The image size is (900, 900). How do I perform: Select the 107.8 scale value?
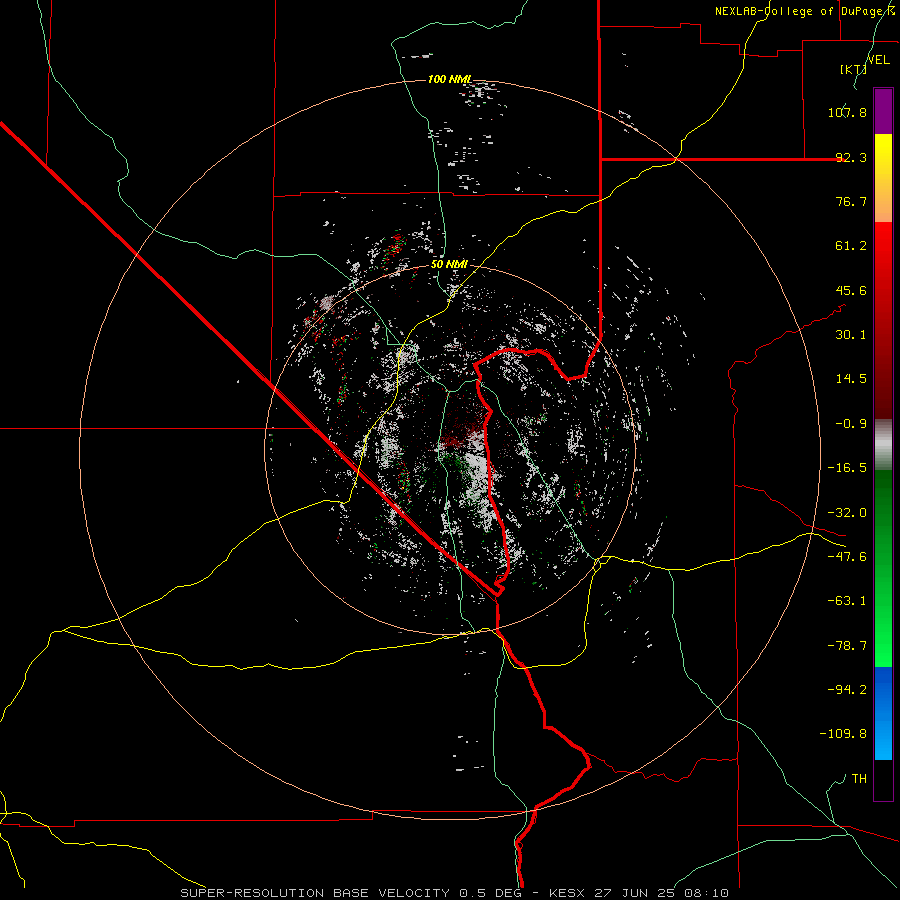coord(847,112)
